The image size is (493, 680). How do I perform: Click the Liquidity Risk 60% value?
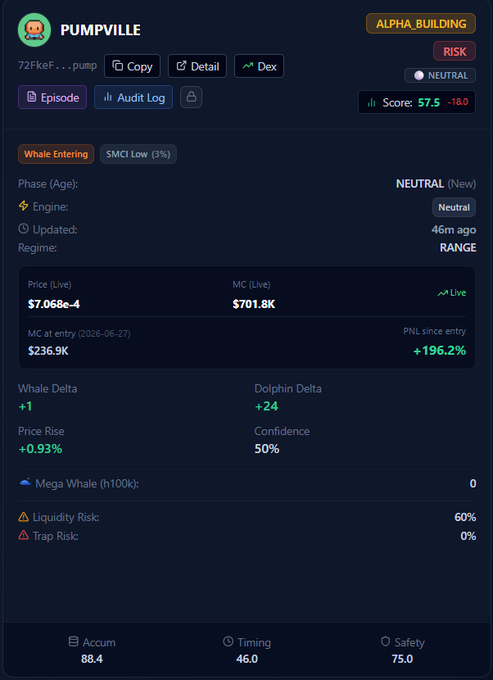pyautogui.click(x=465, y=517)
